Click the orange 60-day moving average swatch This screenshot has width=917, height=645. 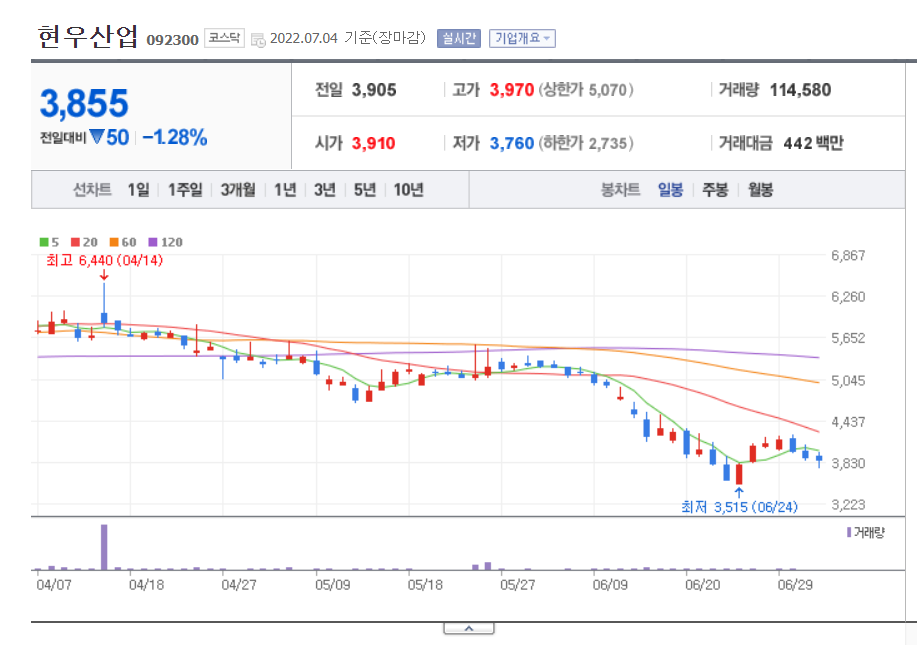click(x=113, y=242)
